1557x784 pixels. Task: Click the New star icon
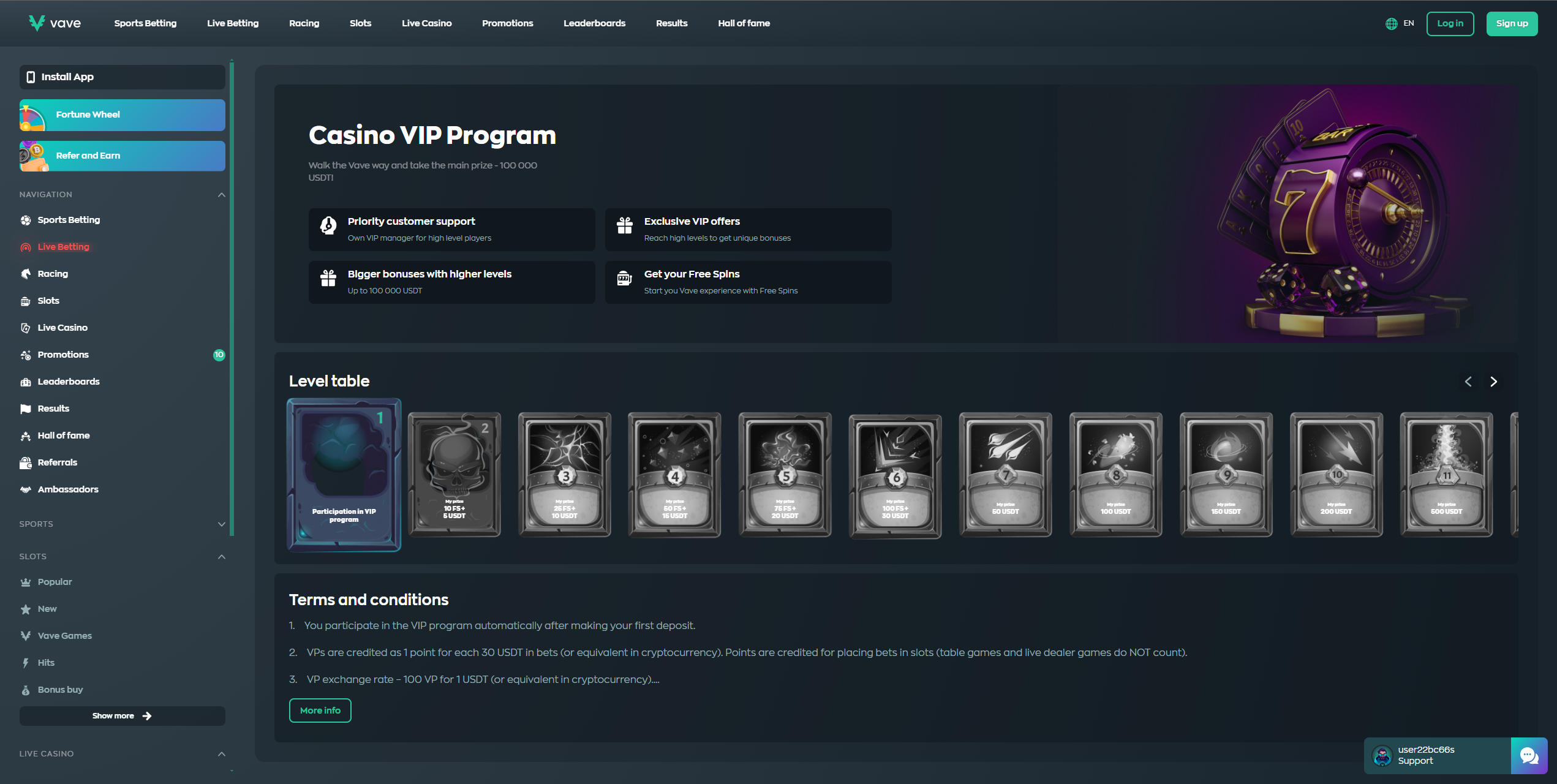click(26, 609)
